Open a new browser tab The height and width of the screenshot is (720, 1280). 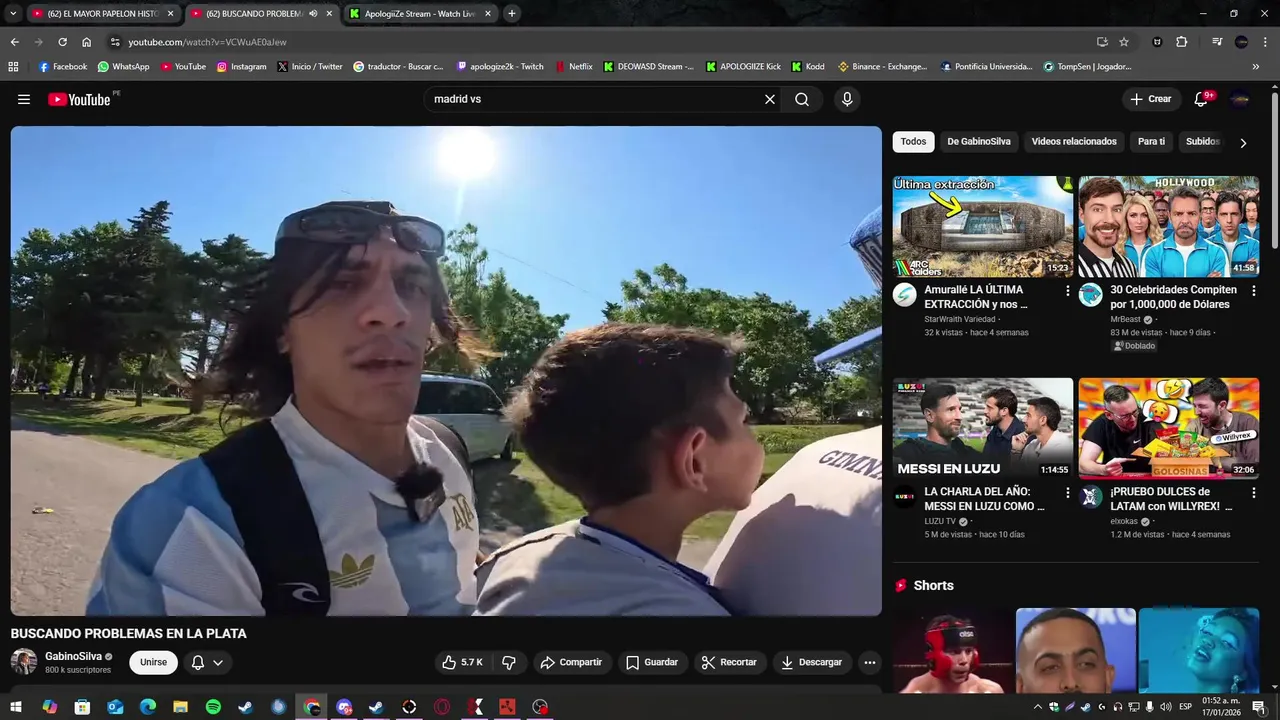(512, 14)
